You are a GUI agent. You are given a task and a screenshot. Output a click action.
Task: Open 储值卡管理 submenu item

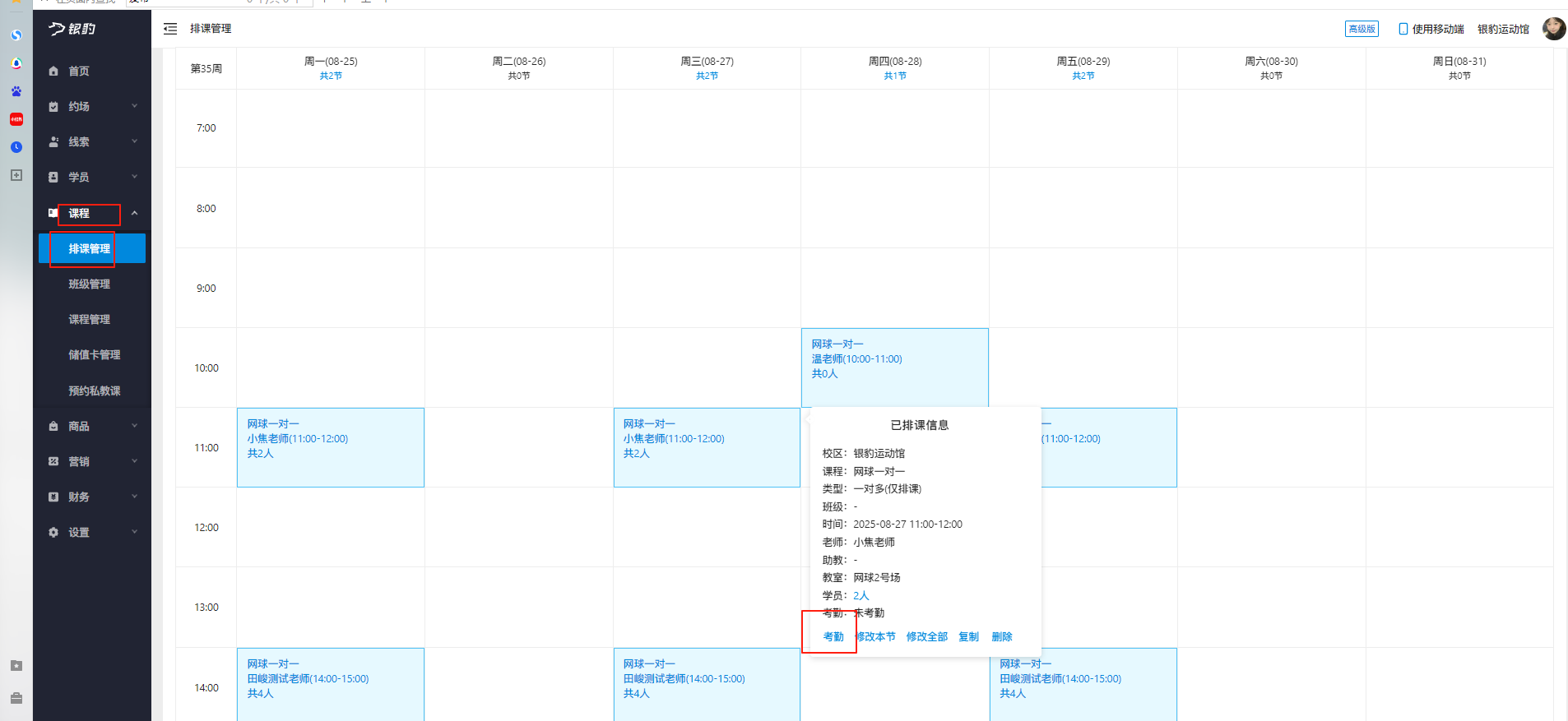(x=94, y=355)
